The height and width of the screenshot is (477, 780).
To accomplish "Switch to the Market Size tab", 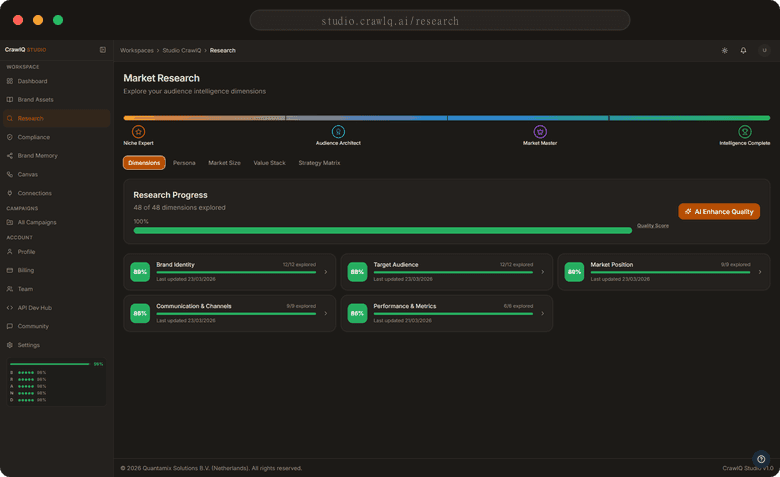I will (224, 163).
